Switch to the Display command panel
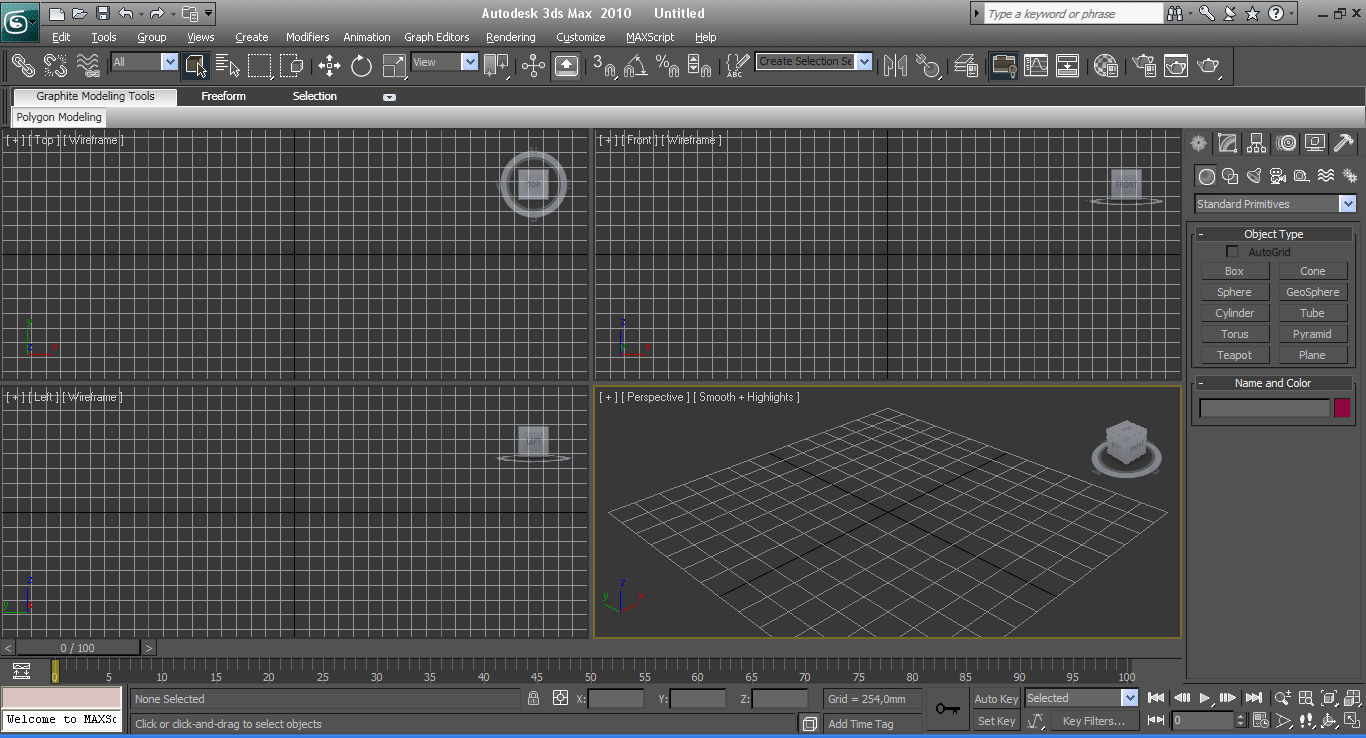Screen dimensions: 1366x738 point(1316,143)
